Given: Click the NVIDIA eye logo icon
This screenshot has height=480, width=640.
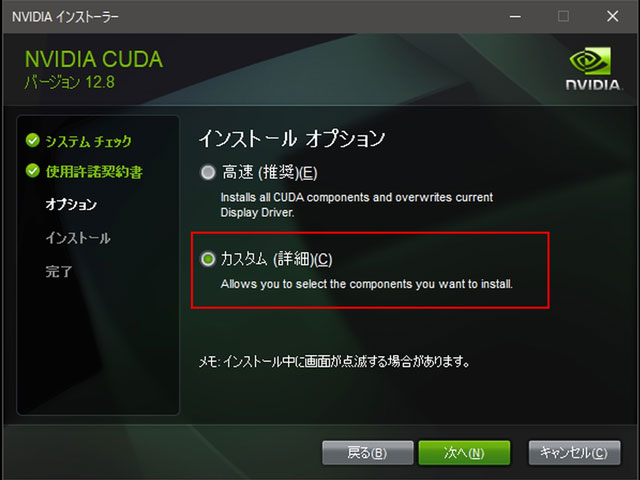Looking at the screenshot, I should pos(590,61).
